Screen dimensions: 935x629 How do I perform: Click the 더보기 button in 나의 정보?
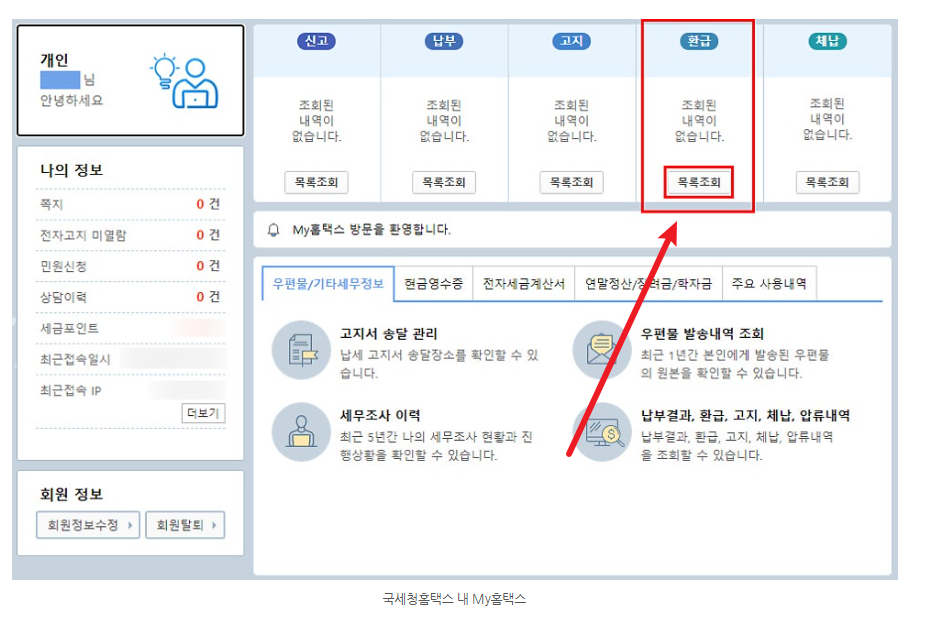click(202, 412)
